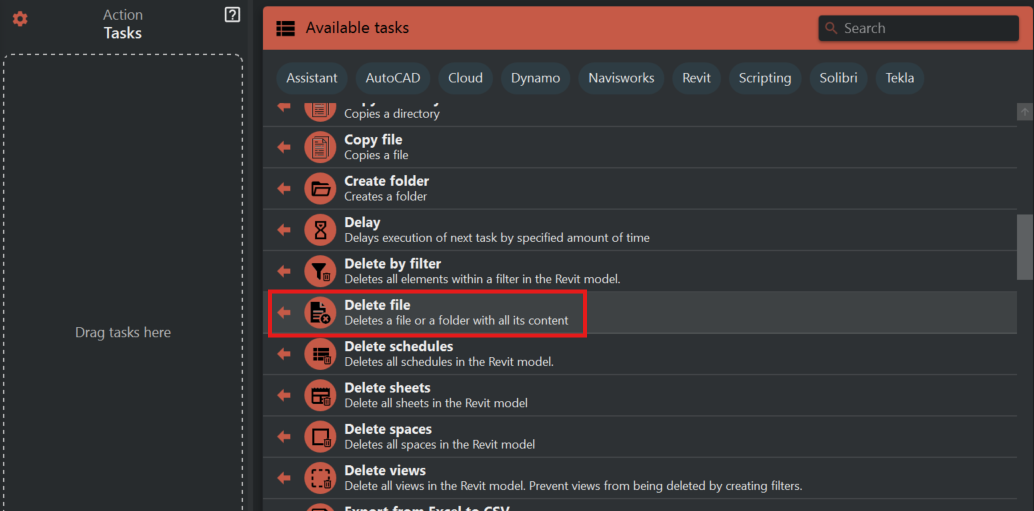Click the 'Available tasks' header title

357,28
